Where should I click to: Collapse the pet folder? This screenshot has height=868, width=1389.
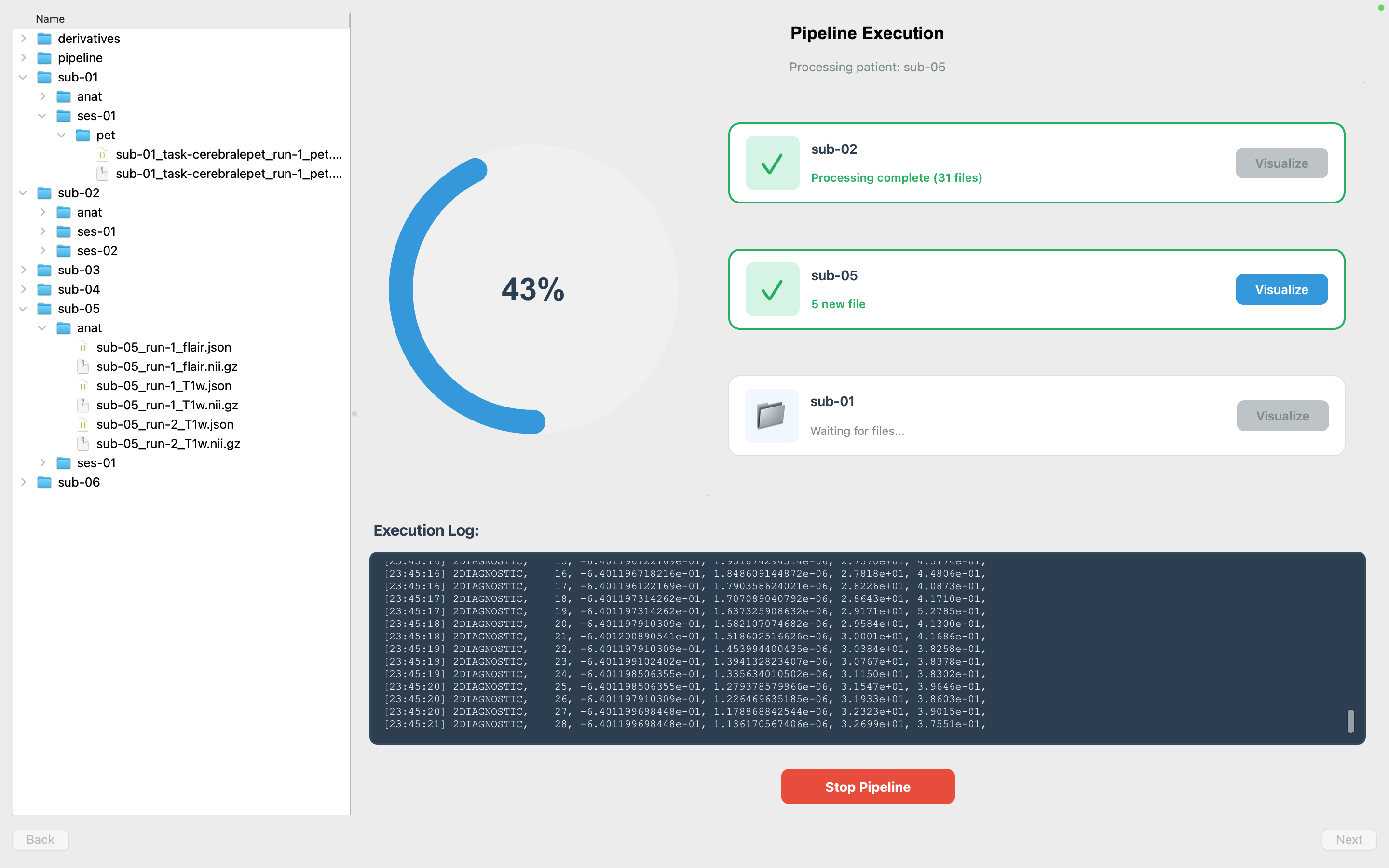(62, 135)
